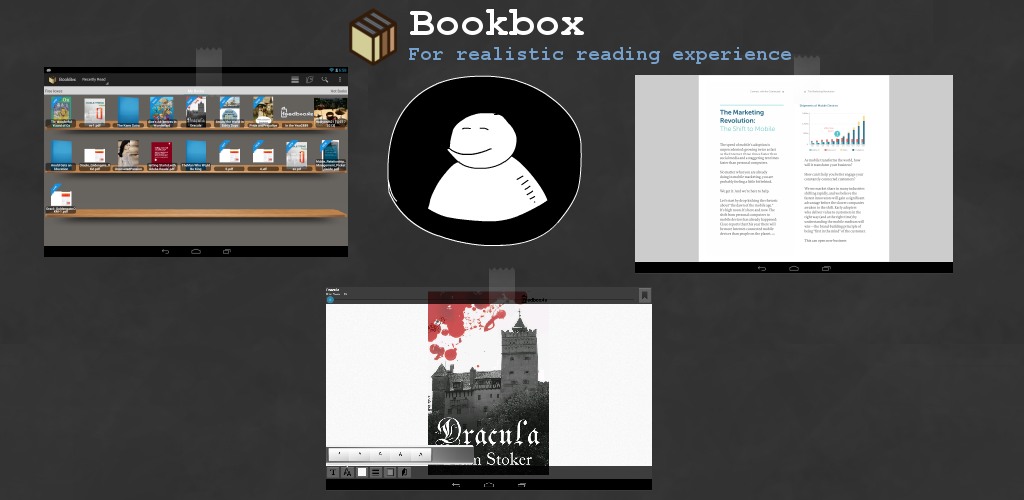Open the Dracula book on the top shelf

click(196, 112)
